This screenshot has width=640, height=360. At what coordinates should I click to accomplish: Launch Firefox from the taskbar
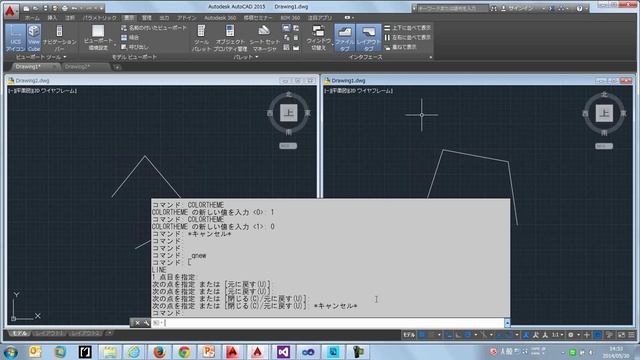159,351
